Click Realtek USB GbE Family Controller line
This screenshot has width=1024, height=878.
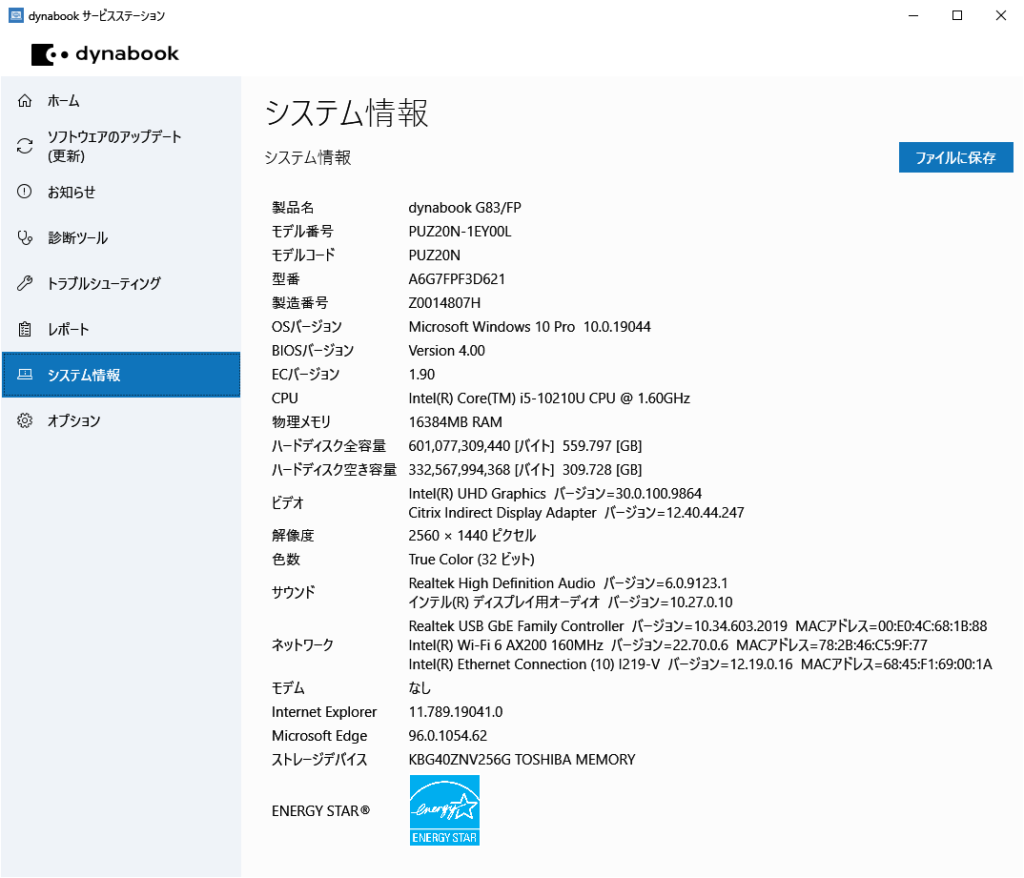coord(697,626)
